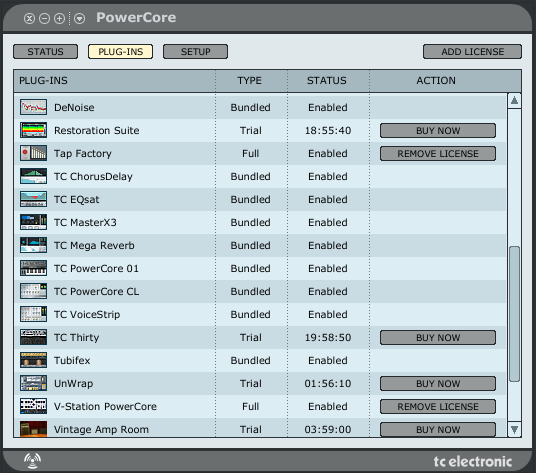This screenshot has width=536, height=473.
Task: Click BUY NOW for UnWrap
Action: coord(438,383)
